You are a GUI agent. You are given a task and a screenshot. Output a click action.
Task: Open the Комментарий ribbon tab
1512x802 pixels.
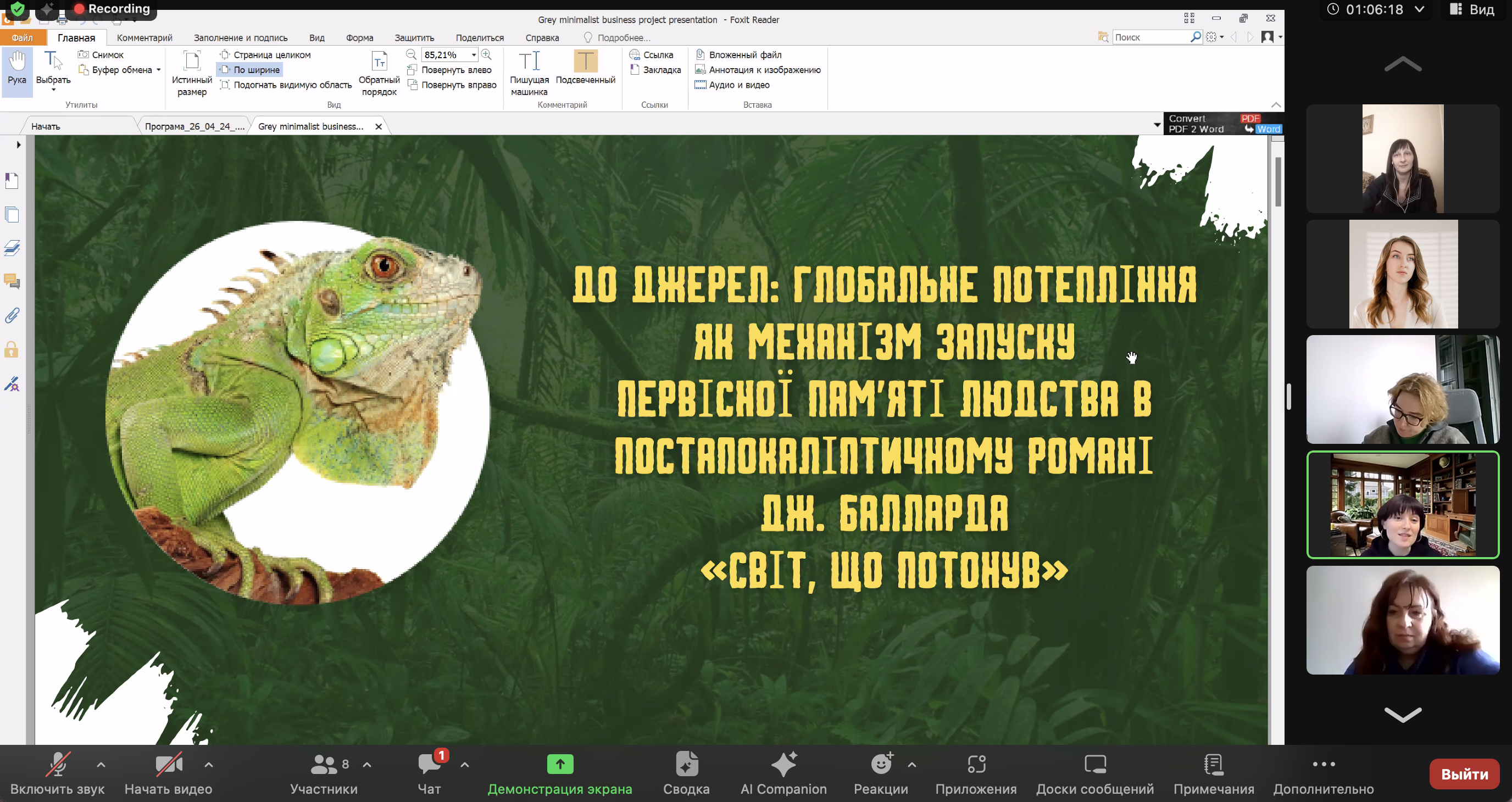144,37
